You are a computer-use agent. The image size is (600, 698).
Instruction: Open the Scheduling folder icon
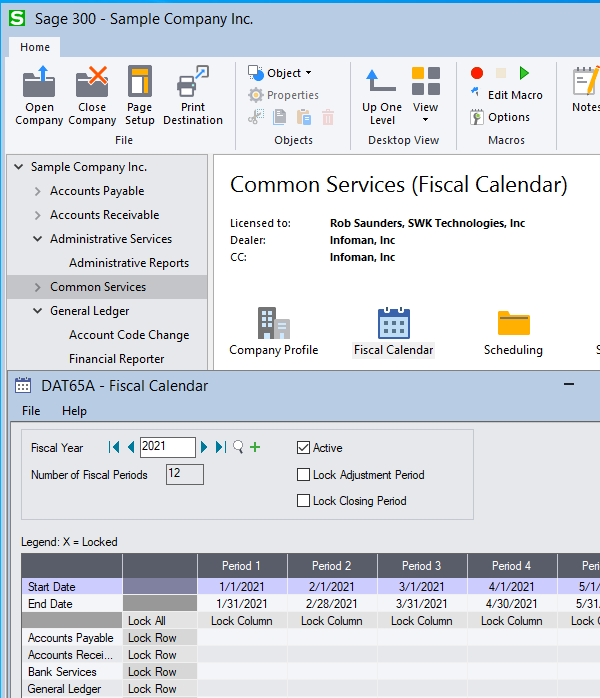point(513,323)
